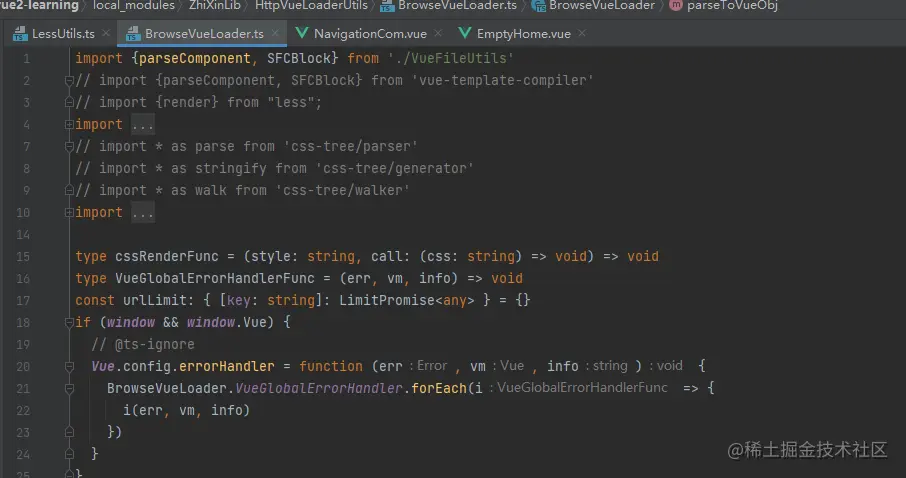
Task: Click LimitPromise on line 17
Action: point(387,300)
